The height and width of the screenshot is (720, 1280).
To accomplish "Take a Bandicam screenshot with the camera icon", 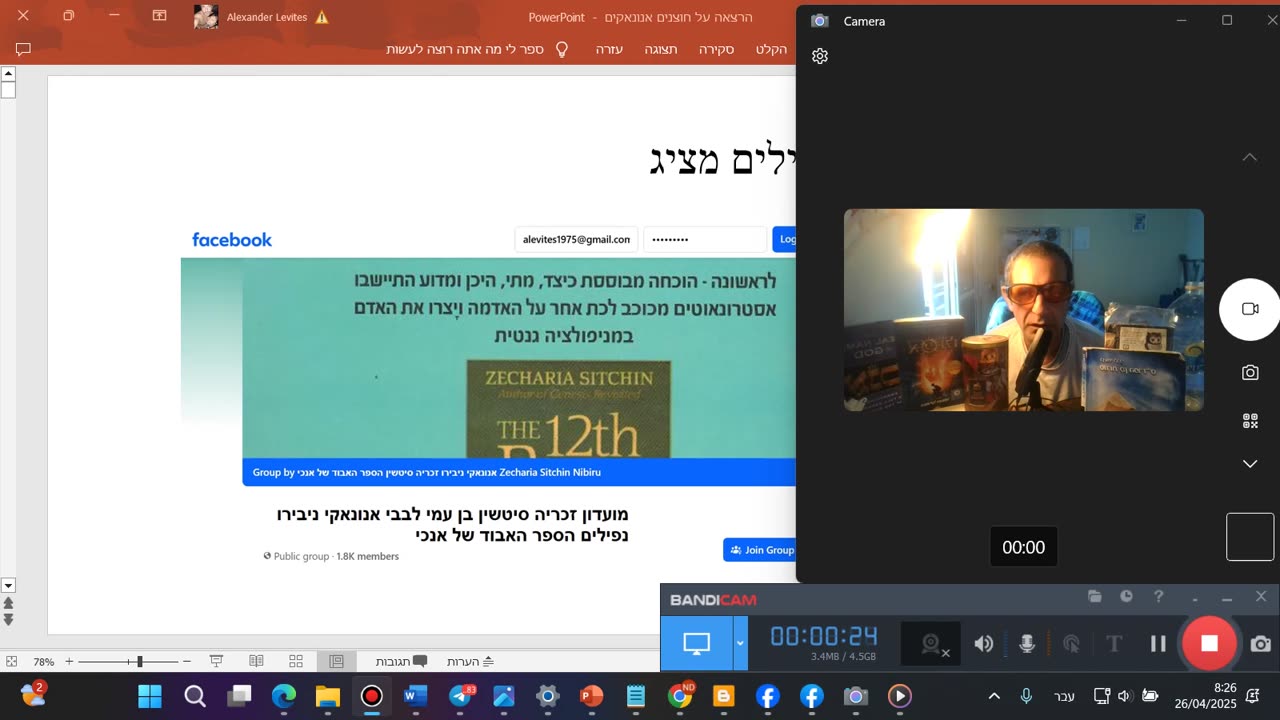I will (1261, 644).
